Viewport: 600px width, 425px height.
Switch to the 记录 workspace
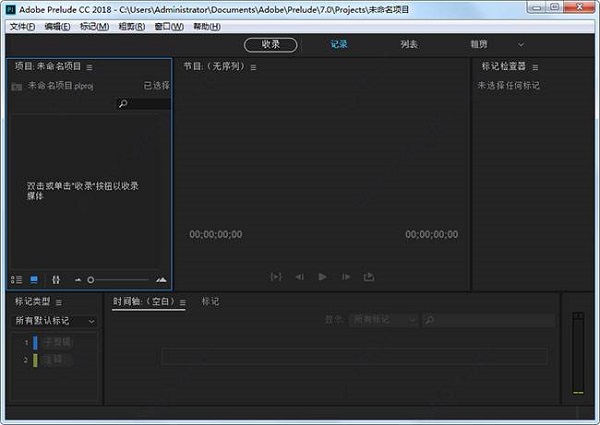tap(339, 44)
